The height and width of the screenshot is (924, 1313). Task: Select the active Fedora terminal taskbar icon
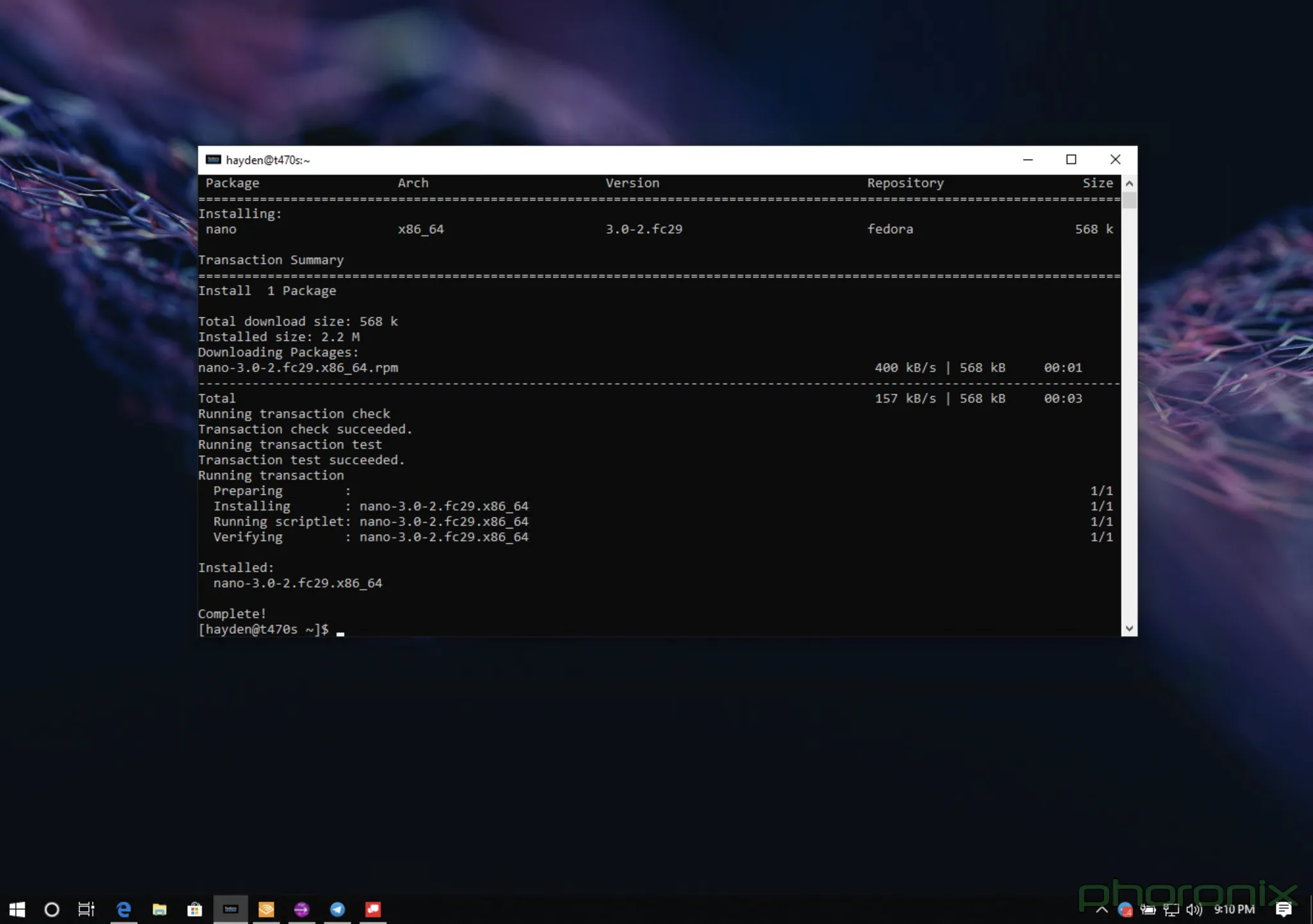point(231,909)
